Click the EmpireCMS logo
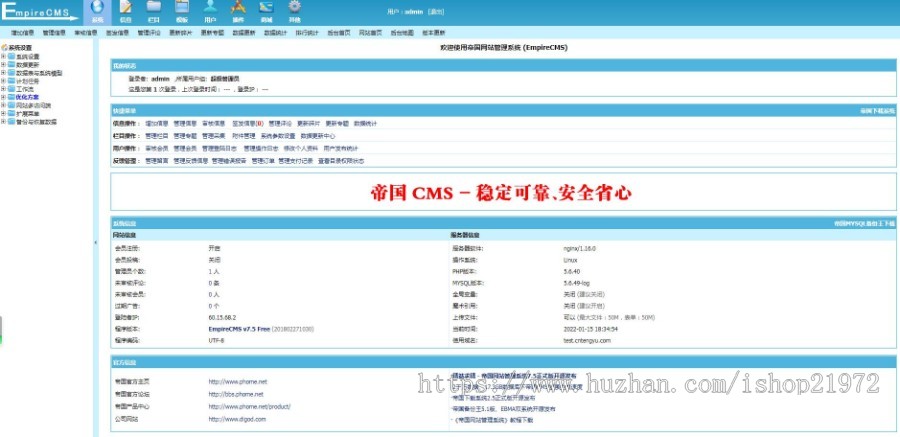The width and height of the screenshot is (900, 437). pyautogui.click(x=40, y=11)
